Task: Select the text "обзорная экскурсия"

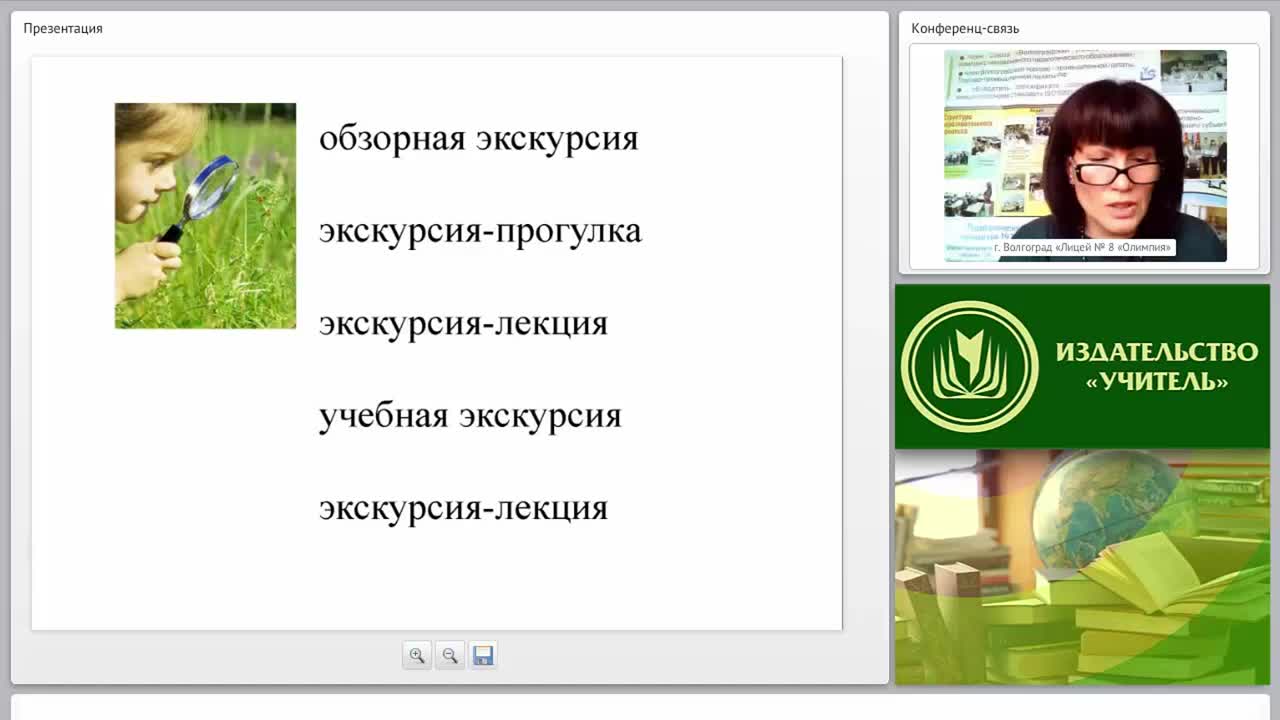Action: pyautogui.click(x=478, y=138)
